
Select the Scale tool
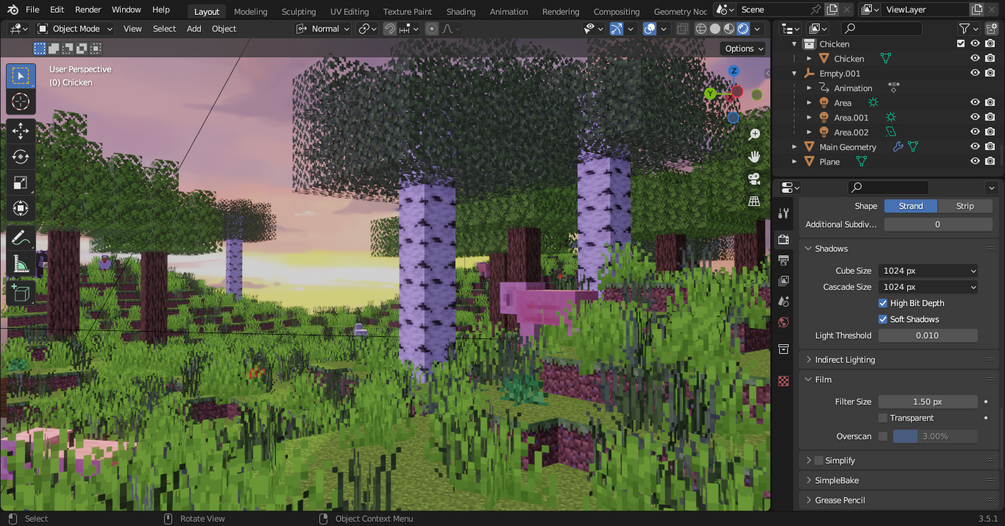point(21,183)
